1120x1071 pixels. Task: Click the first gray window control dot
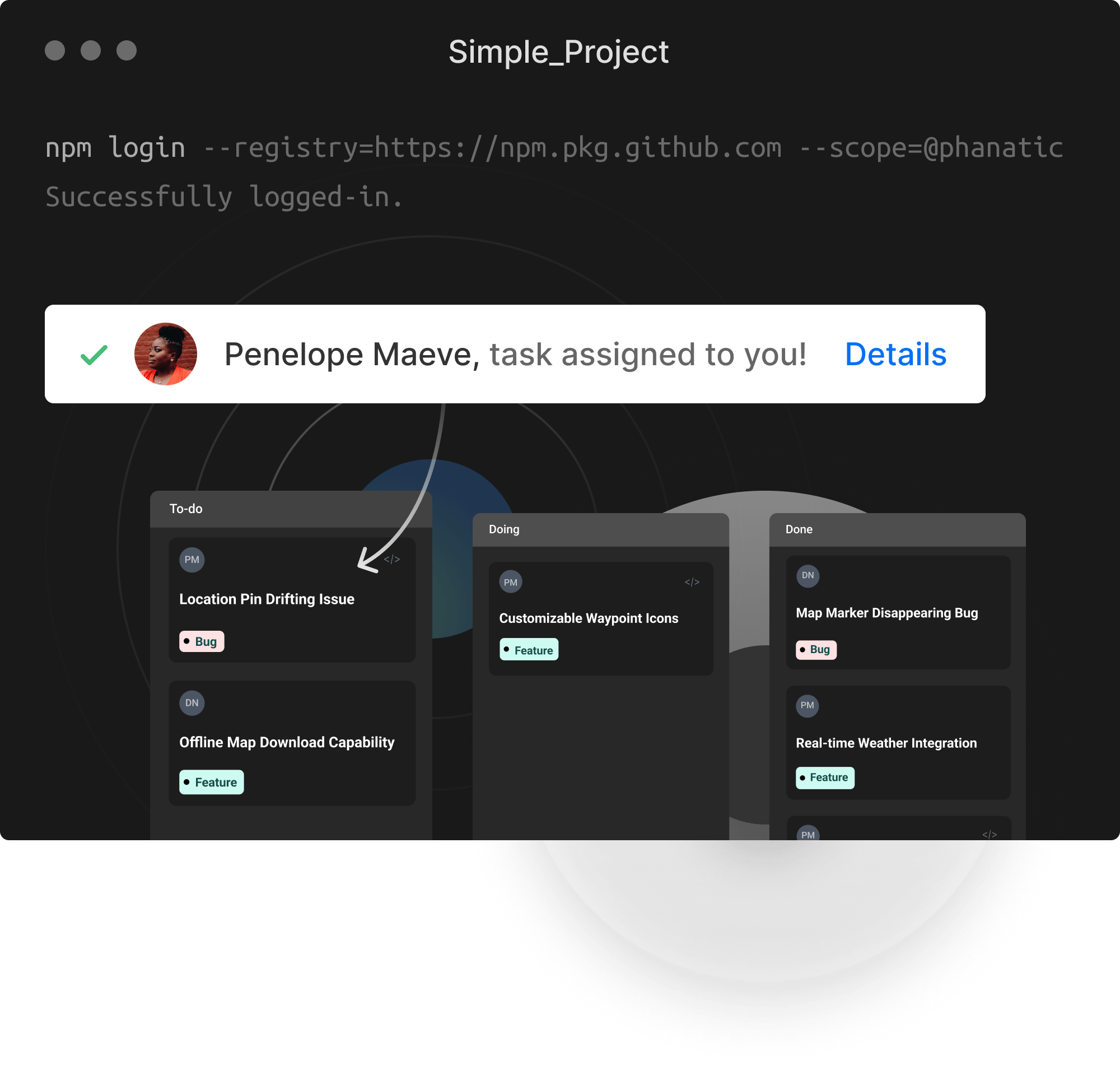55,50
